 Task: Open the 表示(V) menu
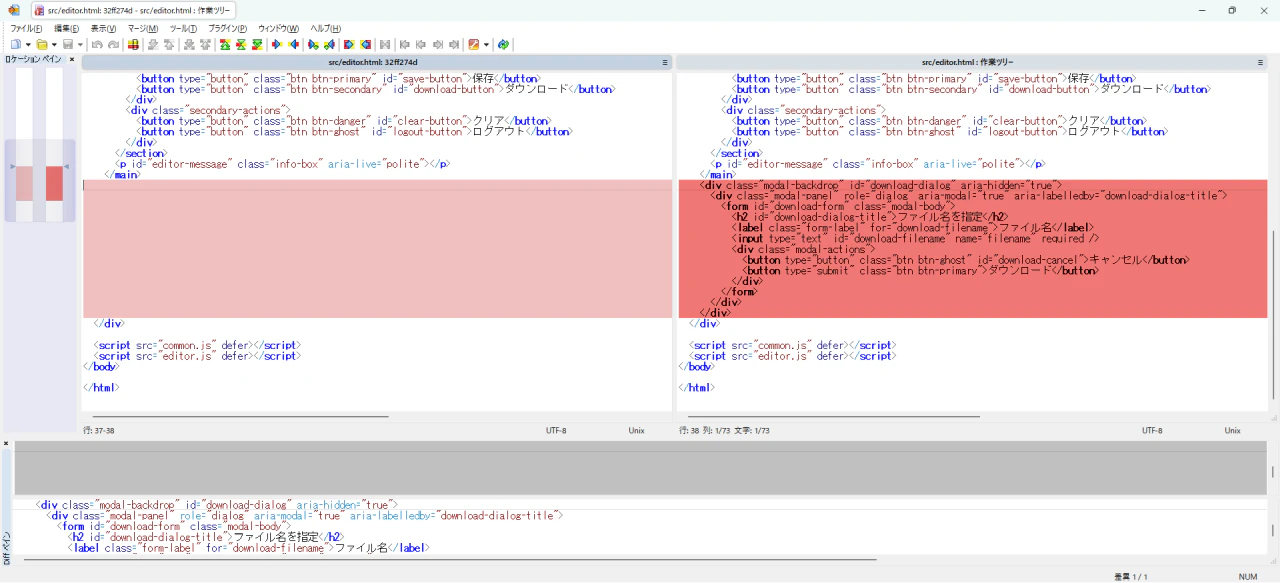tap(103, 28)
